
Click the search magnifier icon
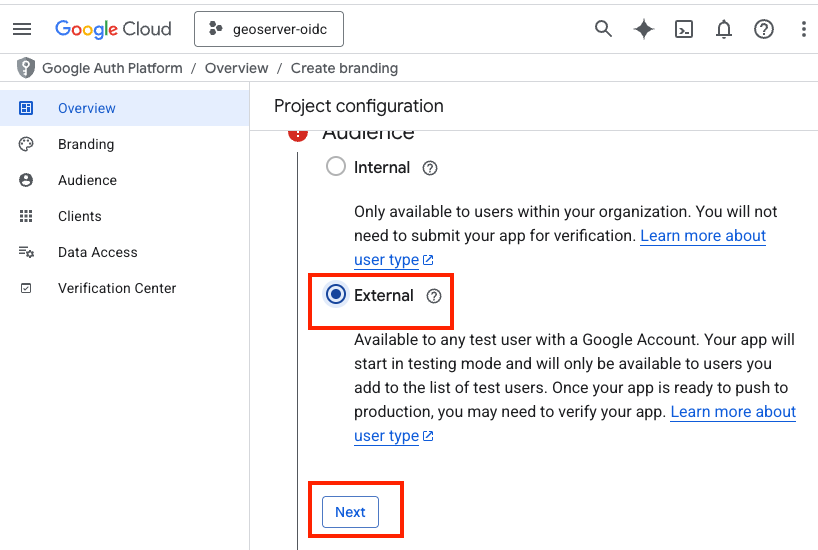tap(603, 29)
